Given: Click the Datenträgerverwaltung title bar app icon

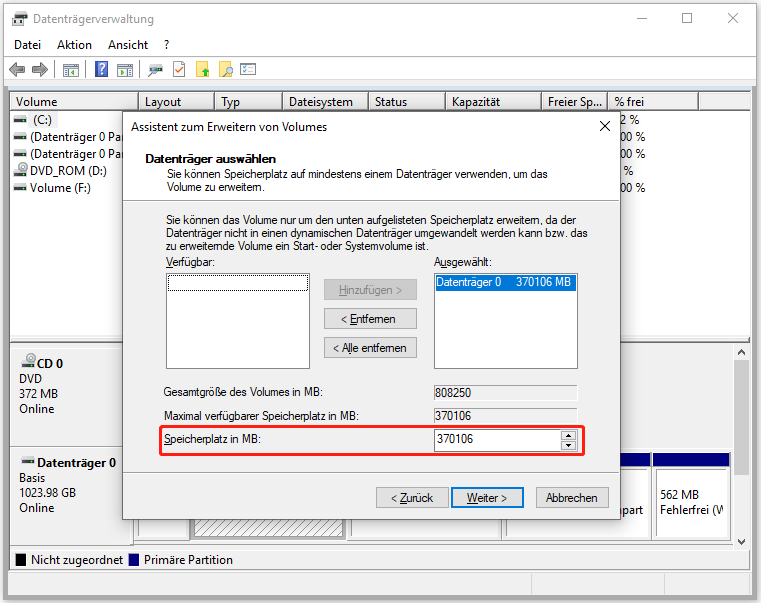Looking at the screenshot, I should point(19,19).
